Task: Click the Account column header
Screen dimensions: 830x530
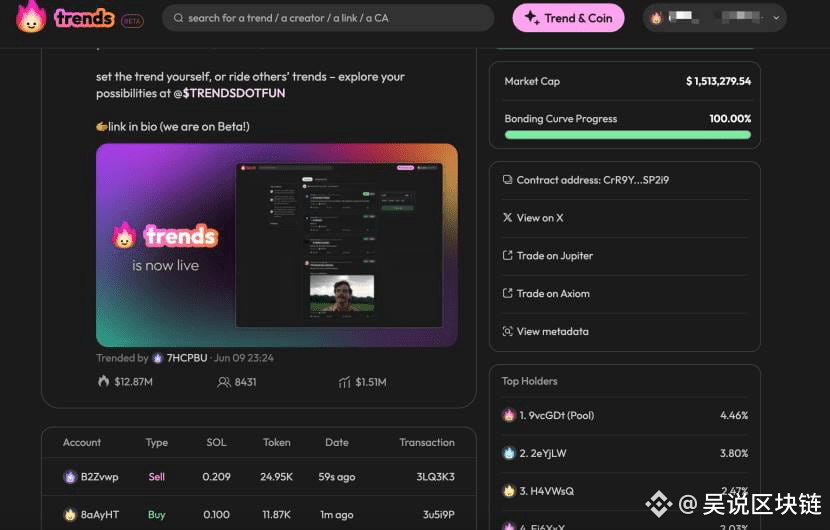Action: (82, 443)
